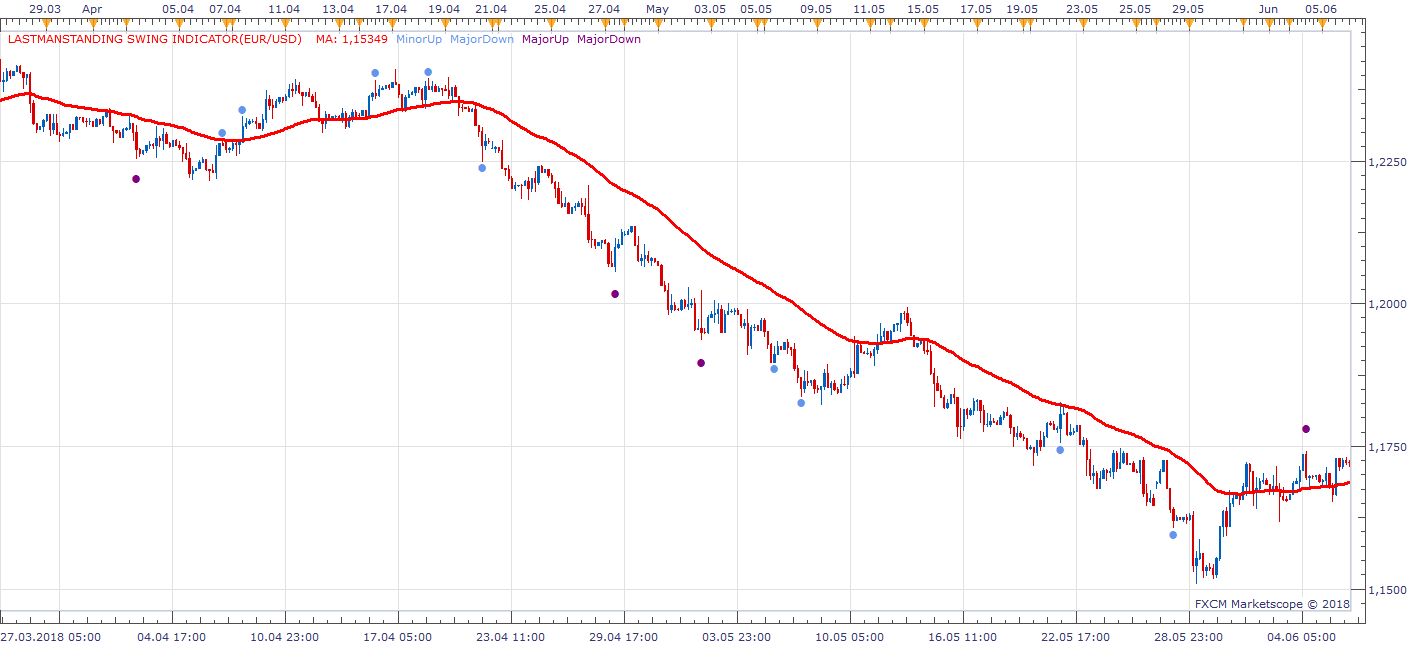Click the 10.04 23:00 bottom time label
1423x649 pixels.
tap(285, 636)
